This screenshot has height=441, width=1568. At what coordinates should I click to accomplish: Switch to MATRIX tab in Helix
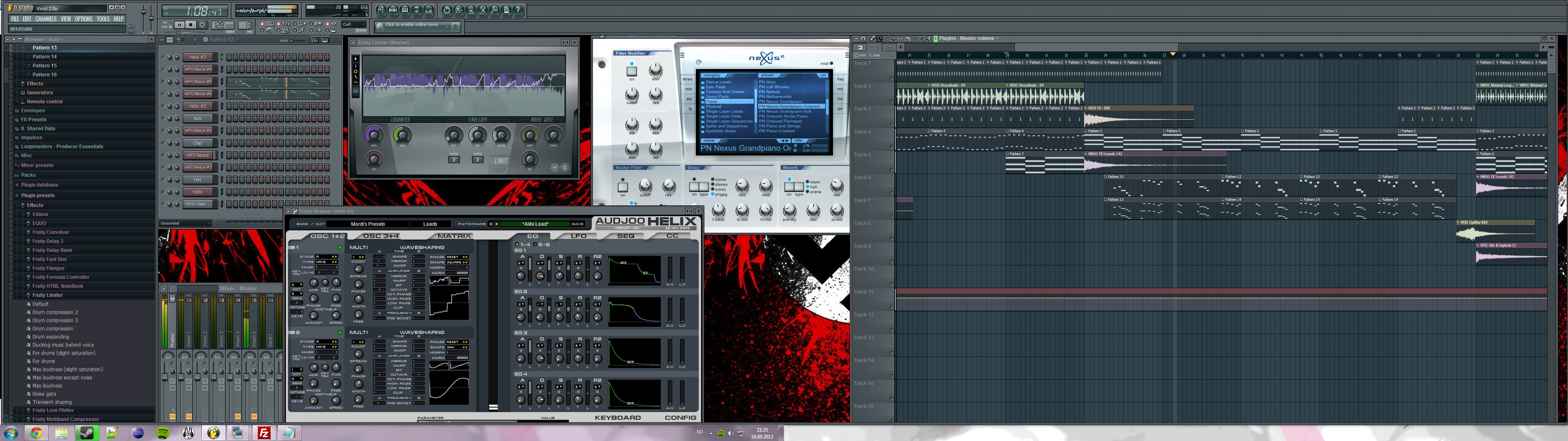tap(455, 236)
